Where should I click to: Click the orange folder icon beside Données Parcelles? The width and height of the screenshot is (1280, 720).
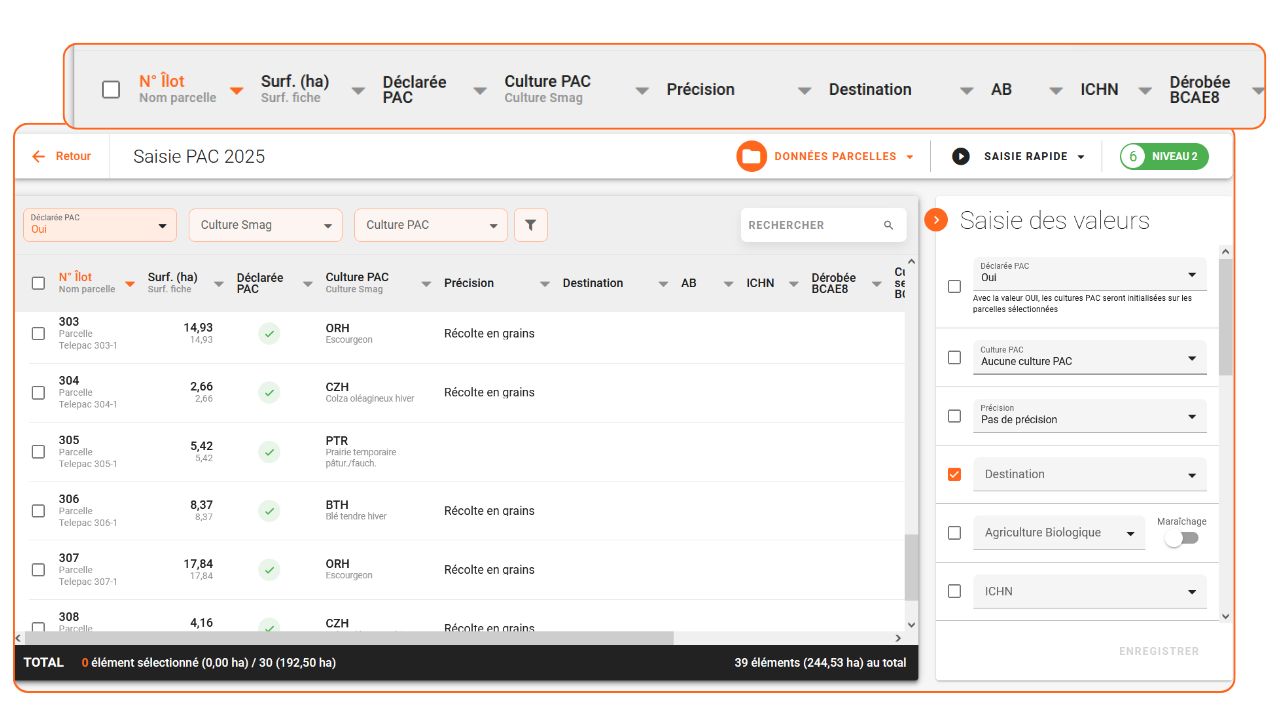tap(752, 157)
